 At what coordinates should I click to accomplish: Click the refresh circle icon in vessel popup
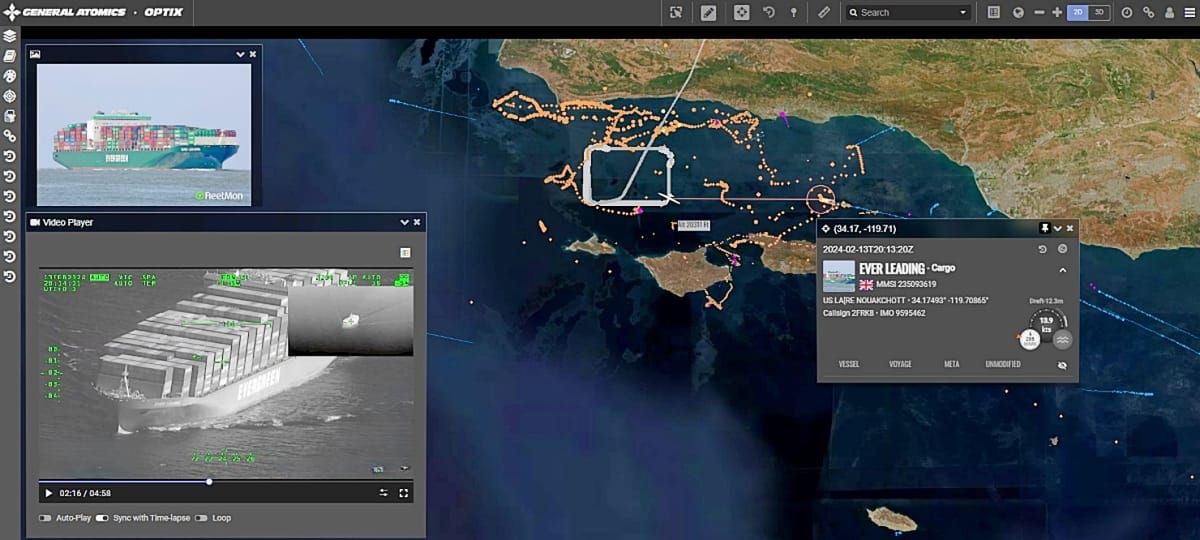[1062, 249]
